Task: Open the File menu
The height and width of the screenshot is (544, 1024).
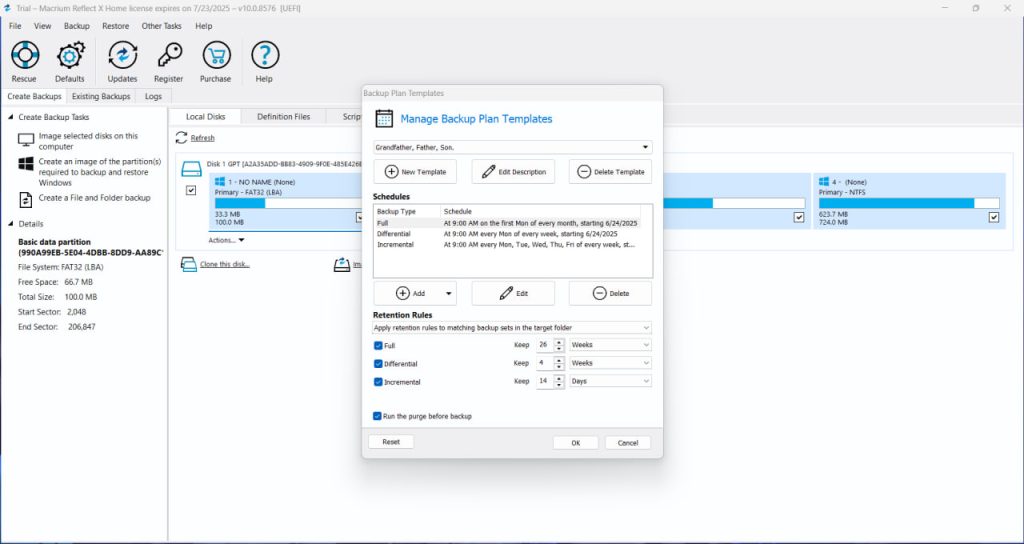Action: click(15, 26)
